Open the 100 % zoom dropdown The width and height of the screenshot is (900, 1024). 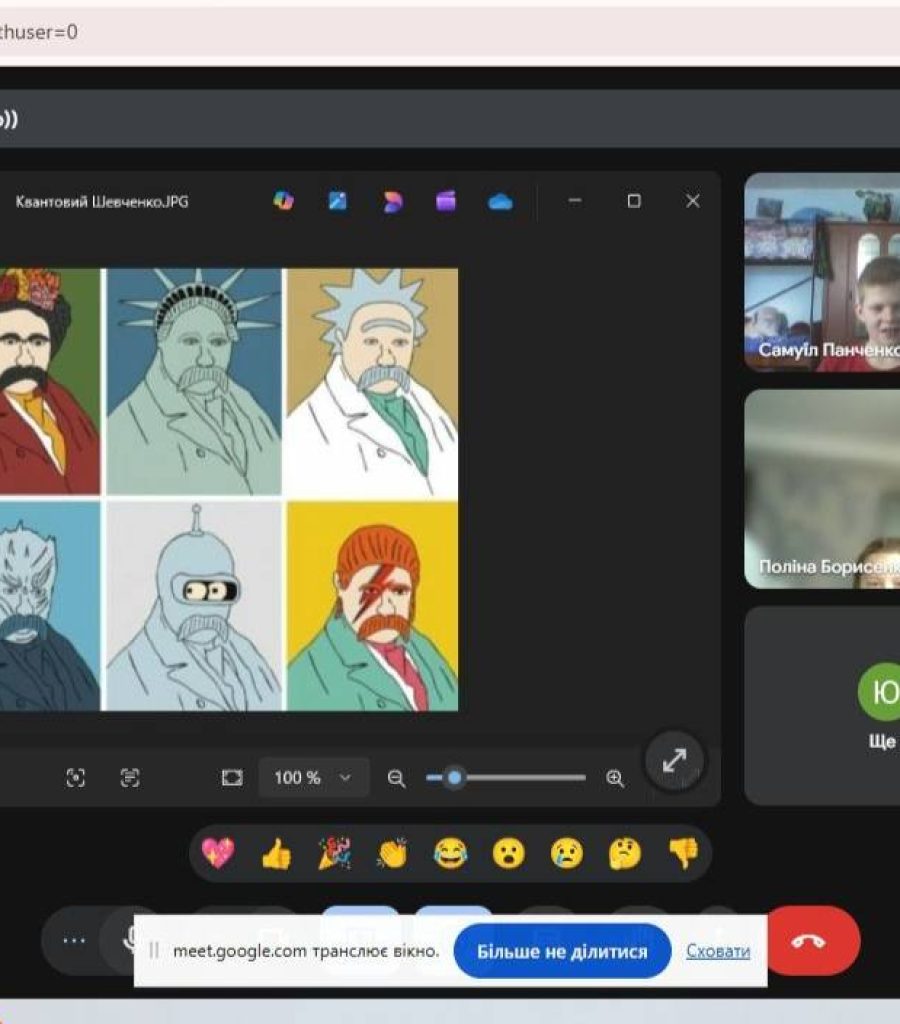click(313, 777)
